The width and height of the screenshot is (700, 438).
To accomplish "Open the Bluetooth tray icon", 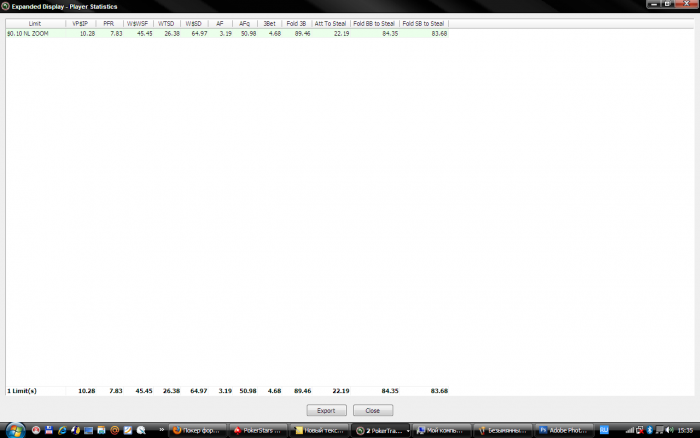I will 650,430.
